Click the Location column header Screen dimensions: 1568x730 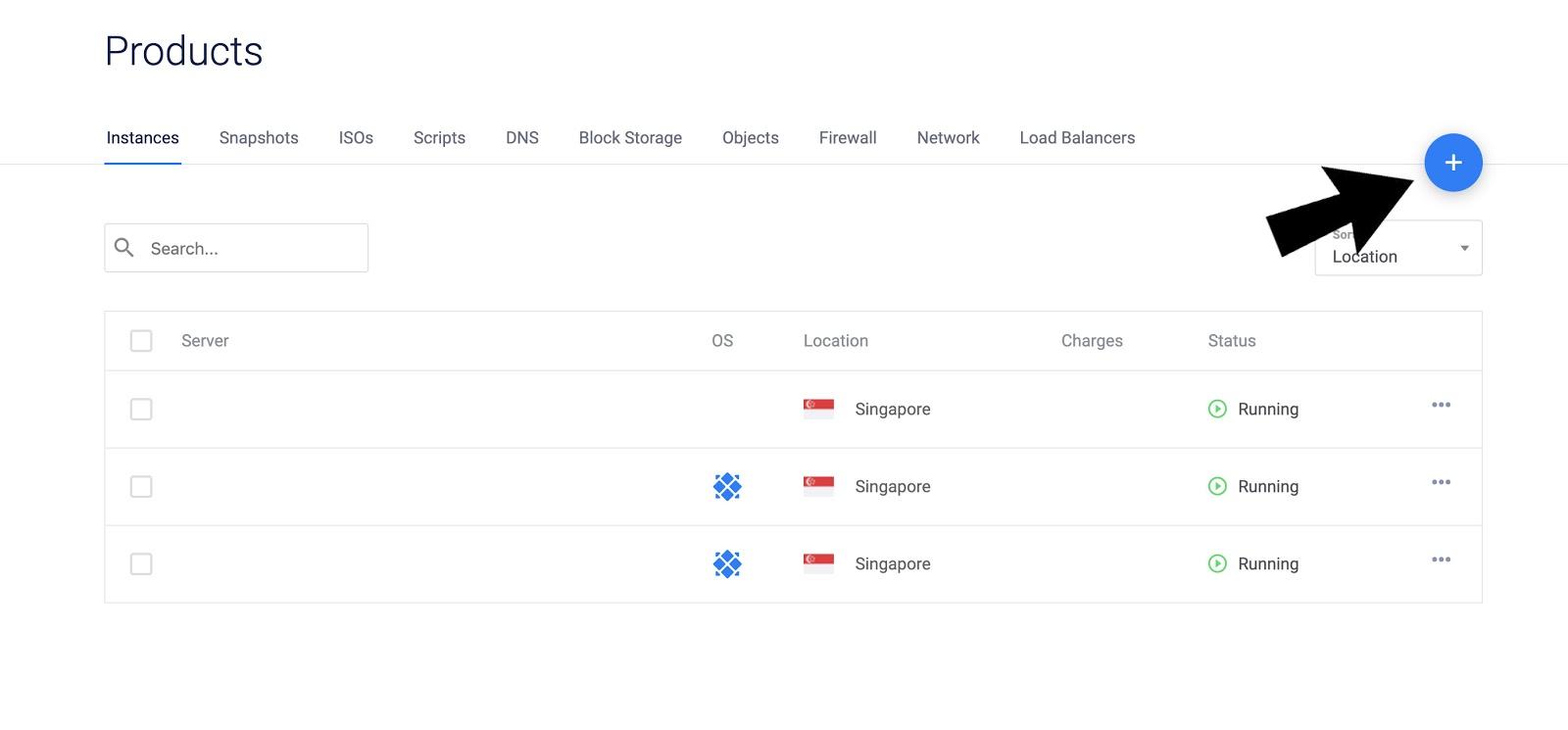(836, 341)
